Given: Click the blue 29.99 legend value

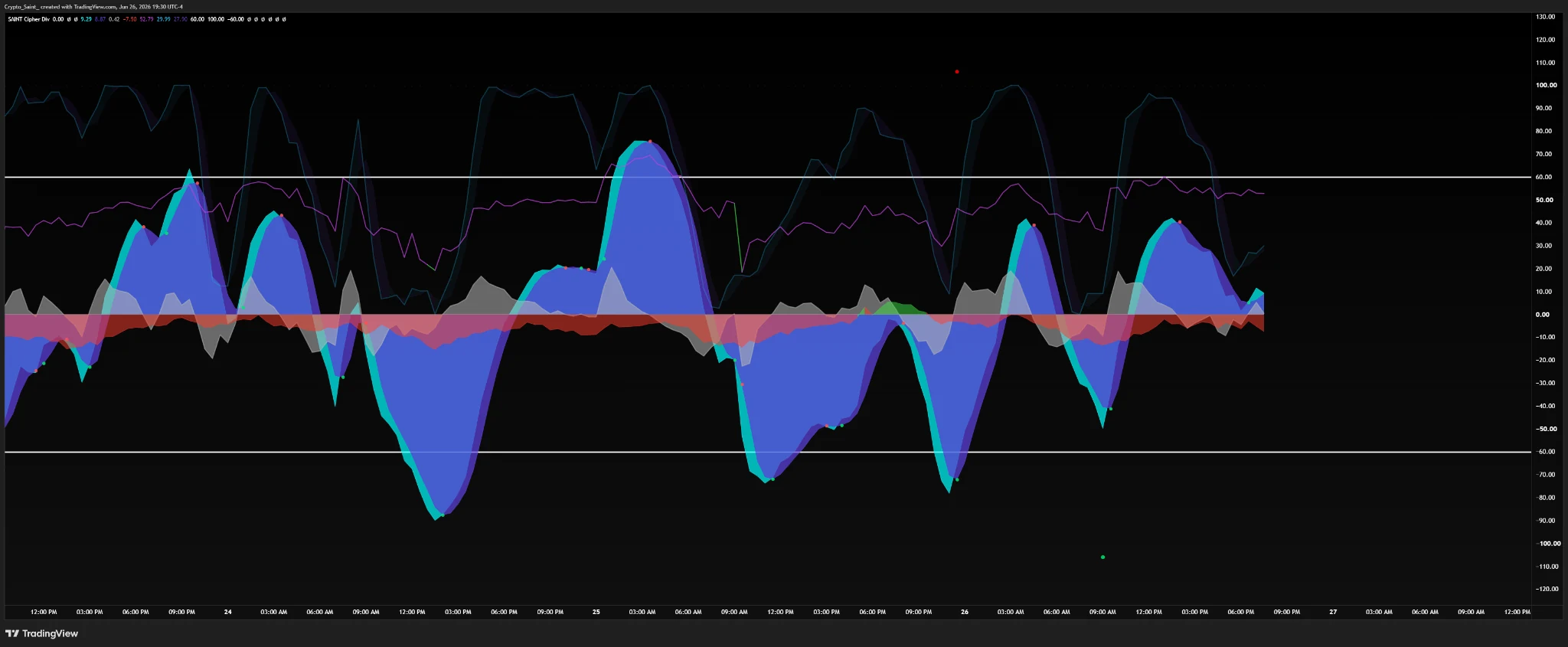Looking at the screenshot, I should click(x=163, y=19).
